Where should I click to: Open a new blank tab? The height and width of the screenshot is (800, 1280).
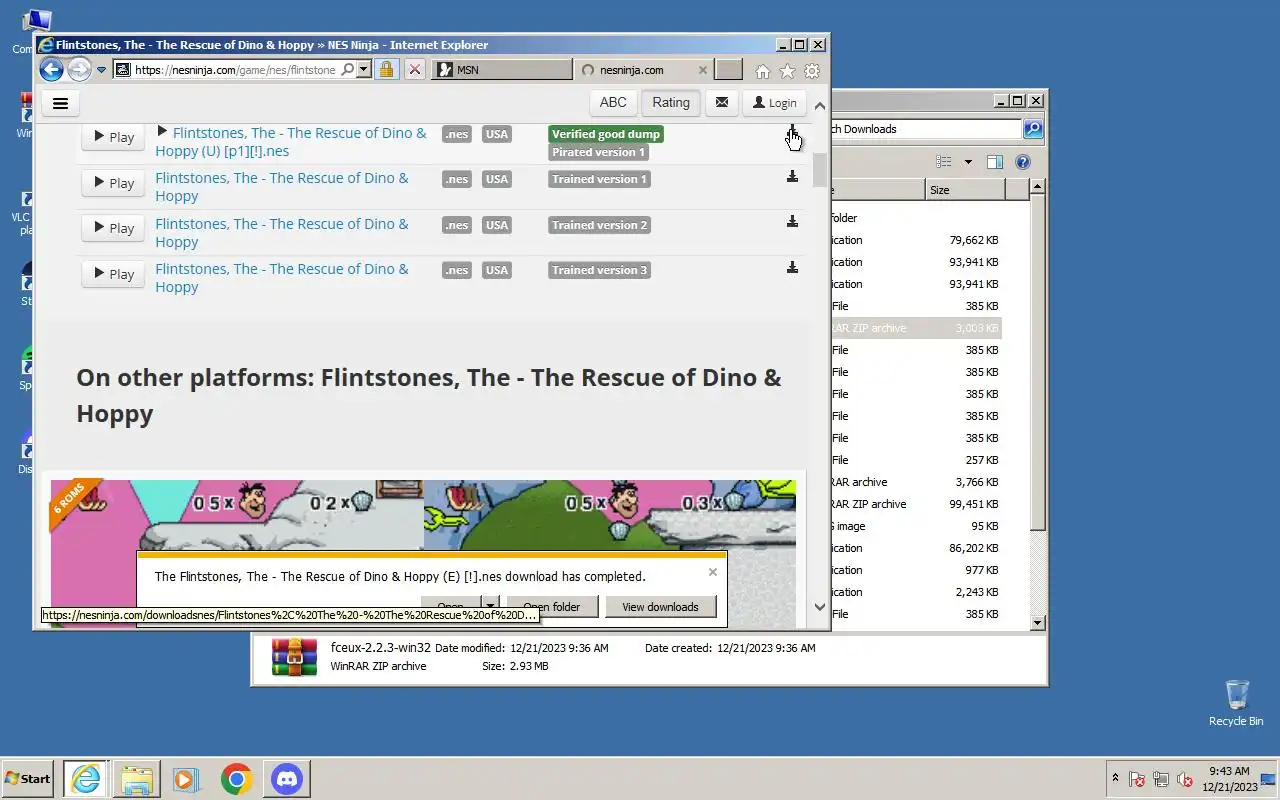[729, 70]
